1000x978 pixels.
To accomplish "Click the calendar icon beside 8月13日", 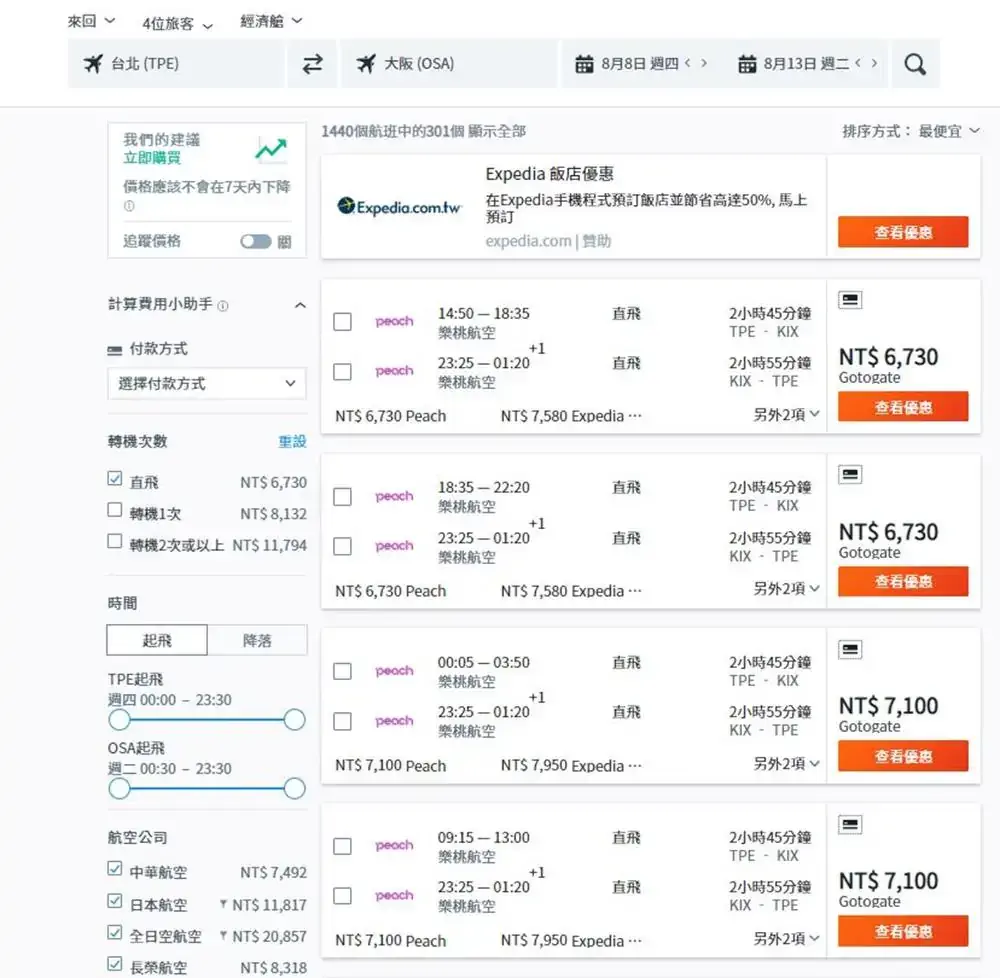I will point(747,64).
